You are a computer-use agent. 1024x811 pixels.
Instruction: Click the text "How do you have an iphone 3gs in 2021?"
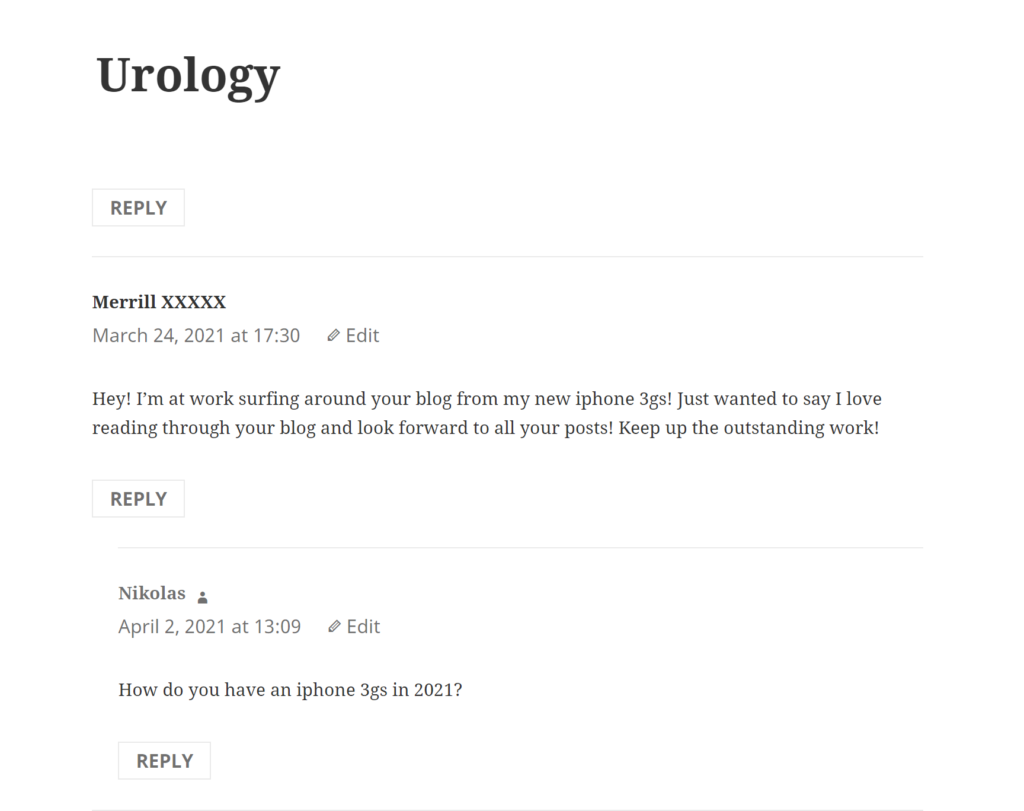290,690
